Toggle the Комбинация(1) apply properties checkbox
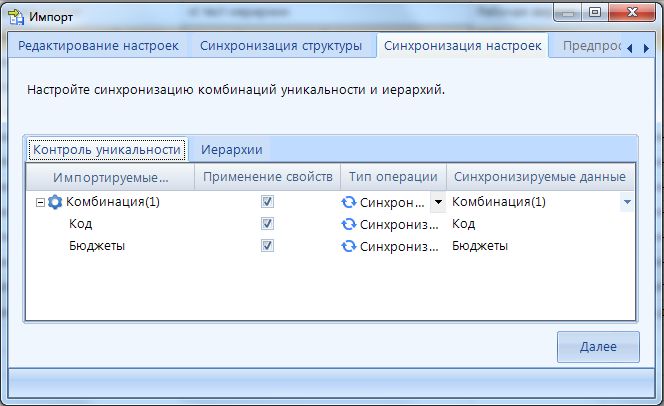This screenshot has height=406, width=664. tap(267, 202)
